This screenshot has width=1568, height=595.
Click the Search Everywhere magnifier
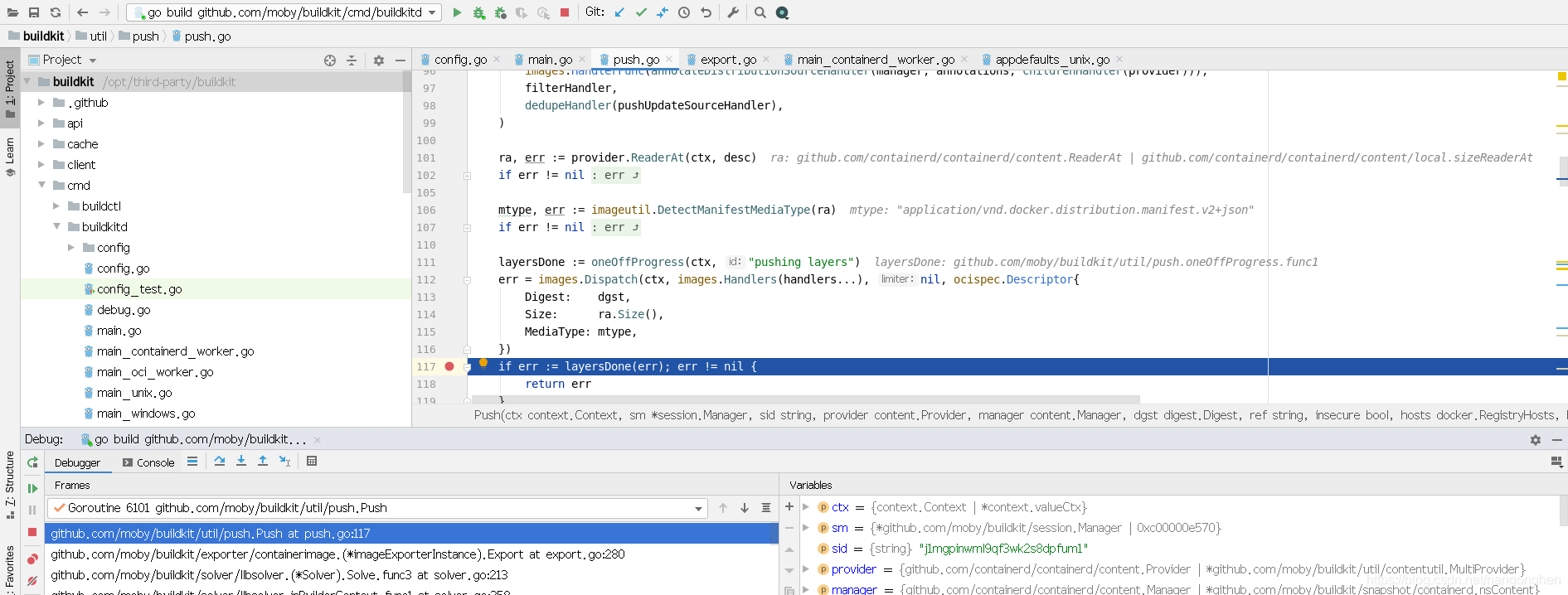(x=760, y=12)
